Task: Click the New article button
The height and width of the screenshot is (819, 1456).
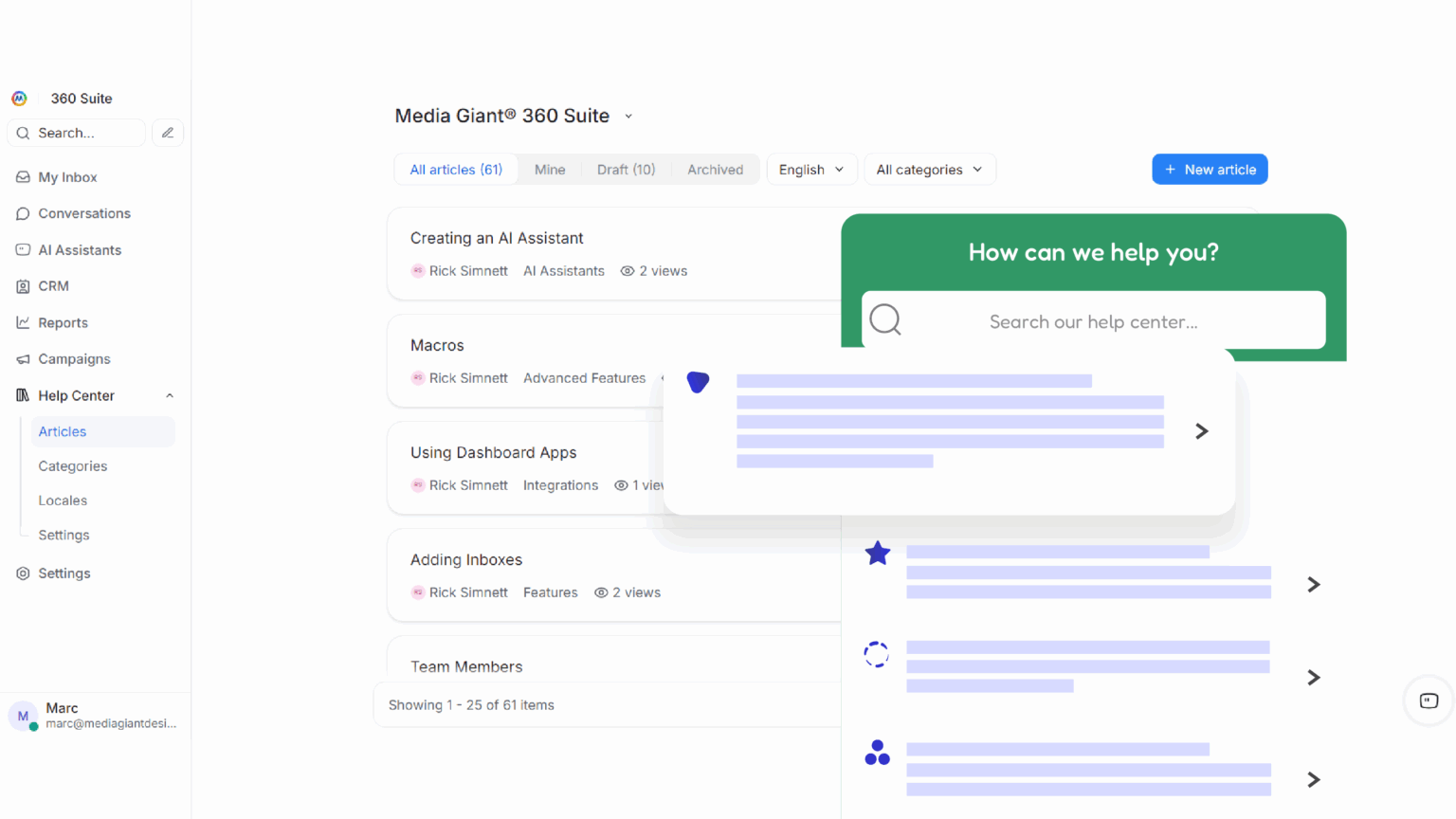Action: click(x=1210, y=170)
